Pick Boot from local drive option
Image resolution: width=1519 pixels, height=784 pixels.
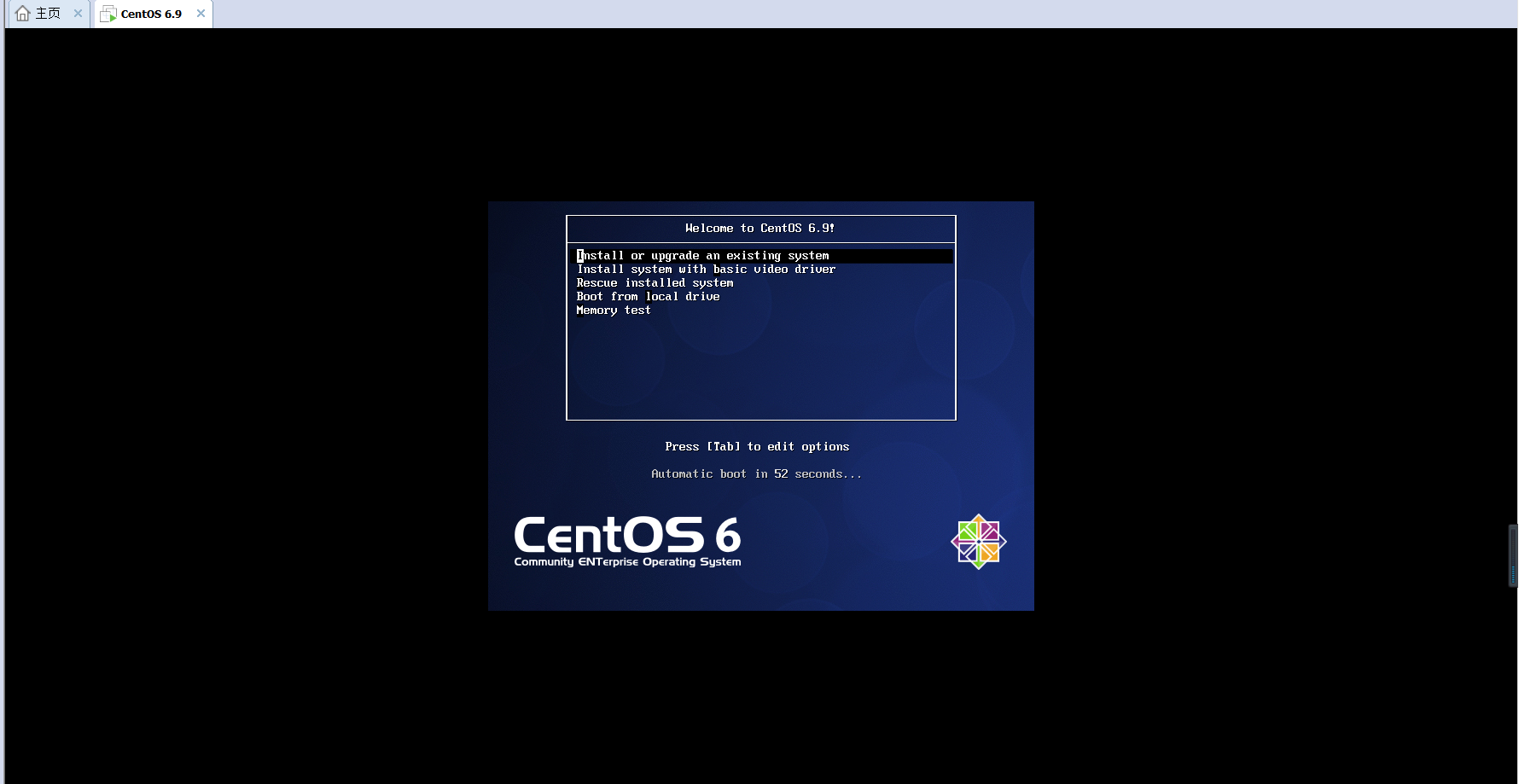tap(648, 297)
